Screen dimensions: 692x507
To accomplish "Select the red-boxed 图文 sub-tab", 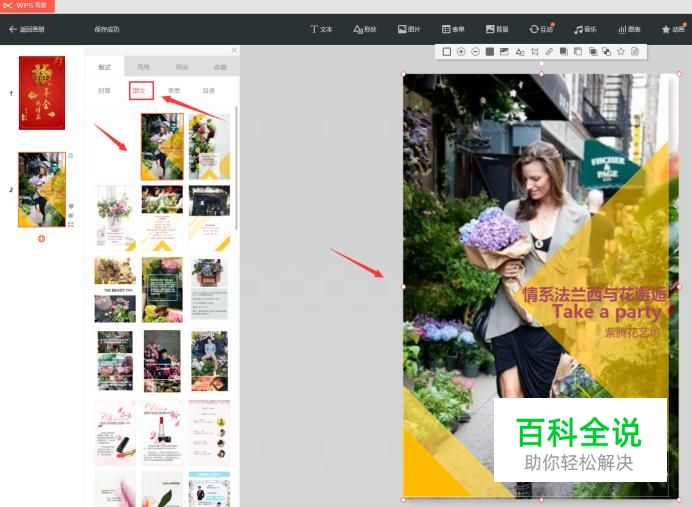I will pyautogui.click(x=139, y=90).
